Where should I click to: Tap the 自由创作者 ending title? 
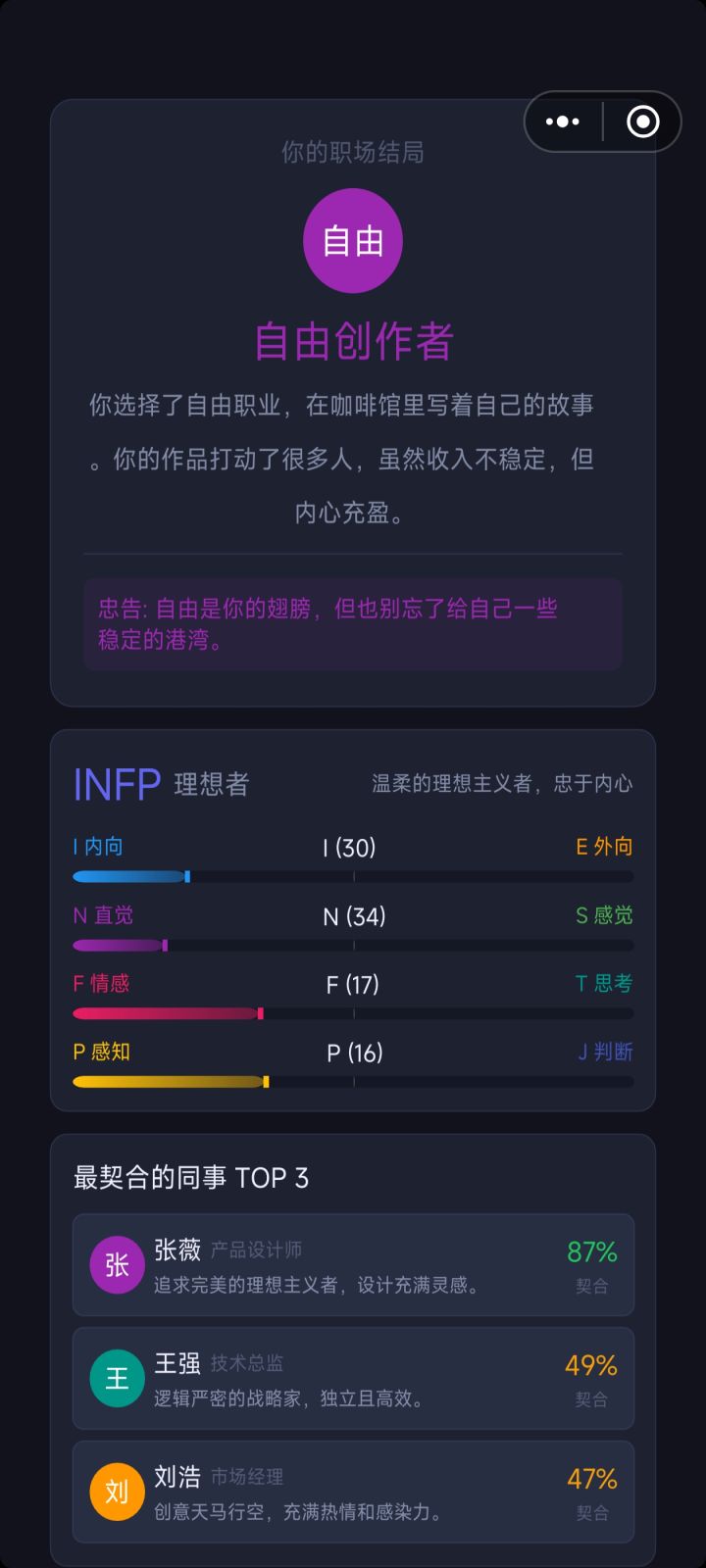(x=353, y=341)
